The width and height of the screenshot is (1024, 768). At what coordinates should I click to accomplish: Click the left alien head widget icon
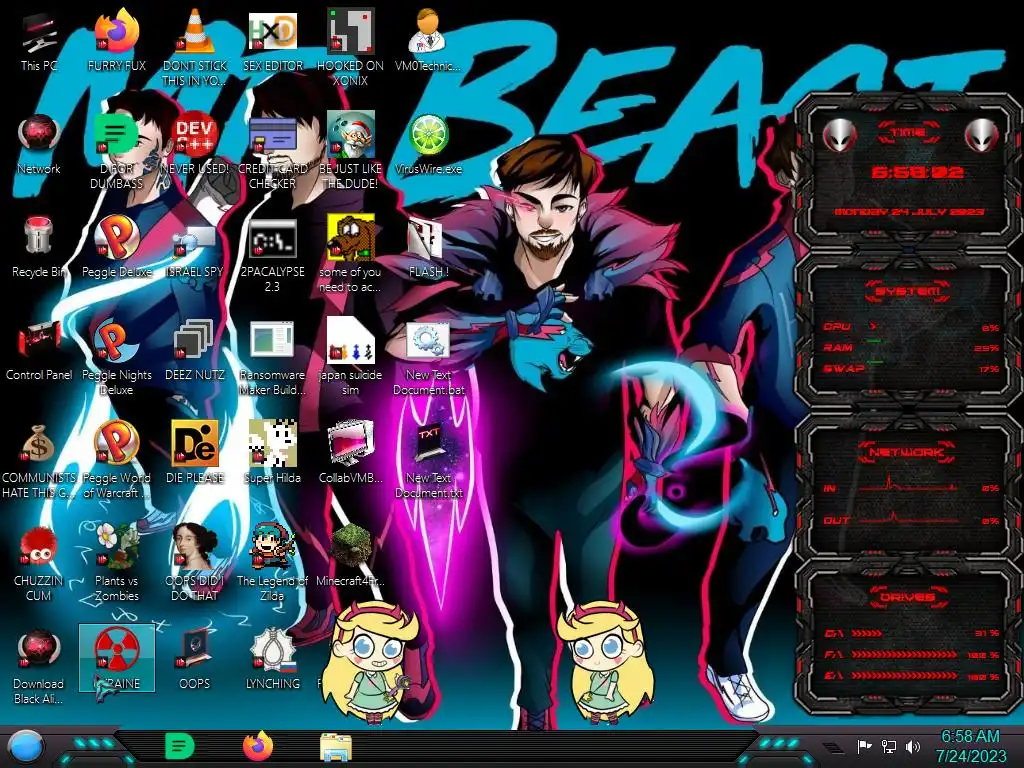(840, 135)
